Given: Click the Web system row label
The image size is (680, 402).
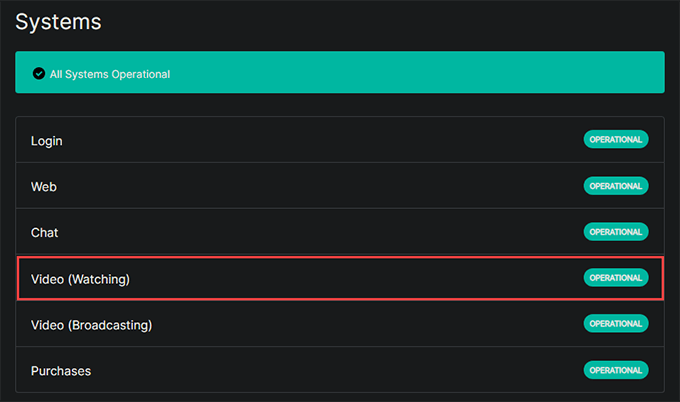Looking at the screenshot, I should point(45,187).
